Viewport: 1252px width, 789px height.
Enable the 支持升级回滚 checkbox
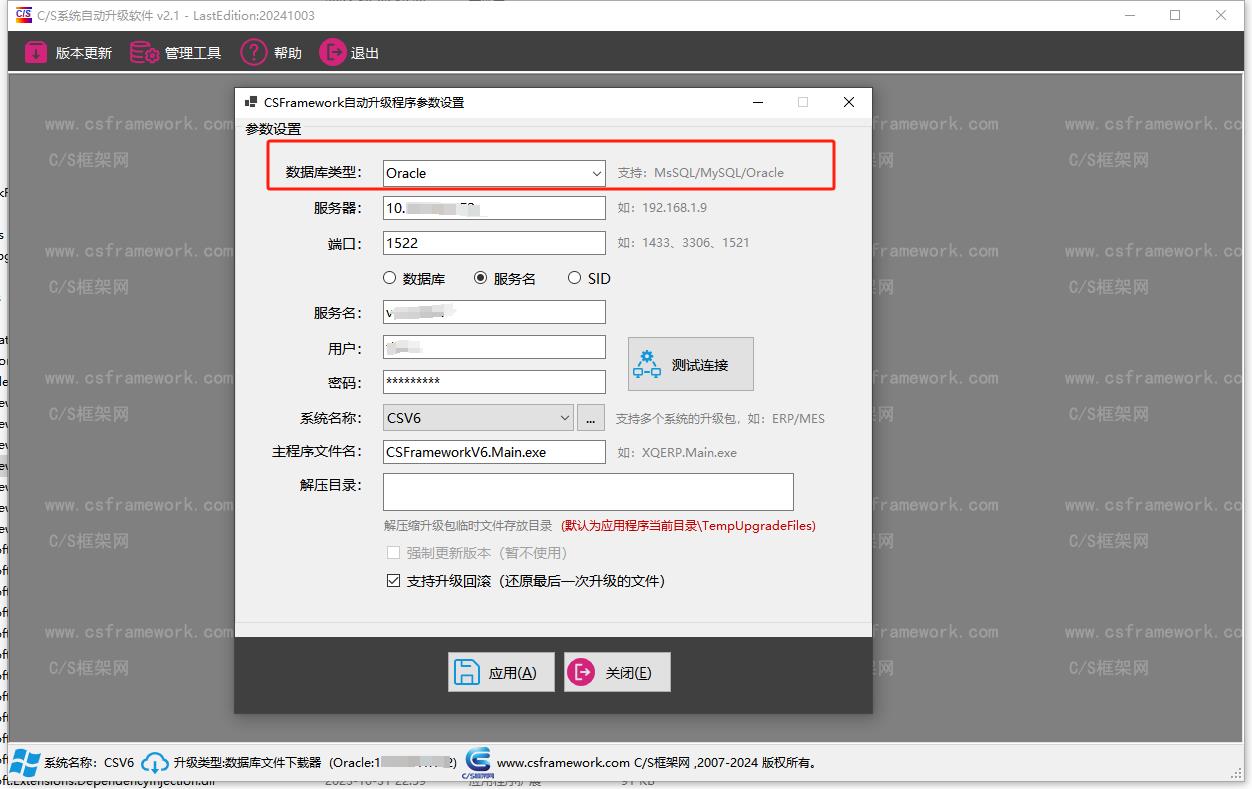393,580
